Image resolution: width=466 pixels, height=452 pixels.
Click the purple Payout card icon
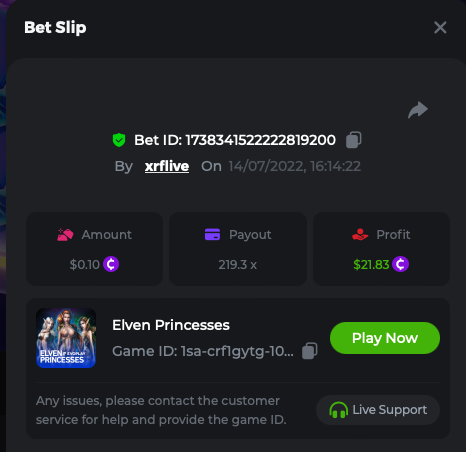coord(212,234)
